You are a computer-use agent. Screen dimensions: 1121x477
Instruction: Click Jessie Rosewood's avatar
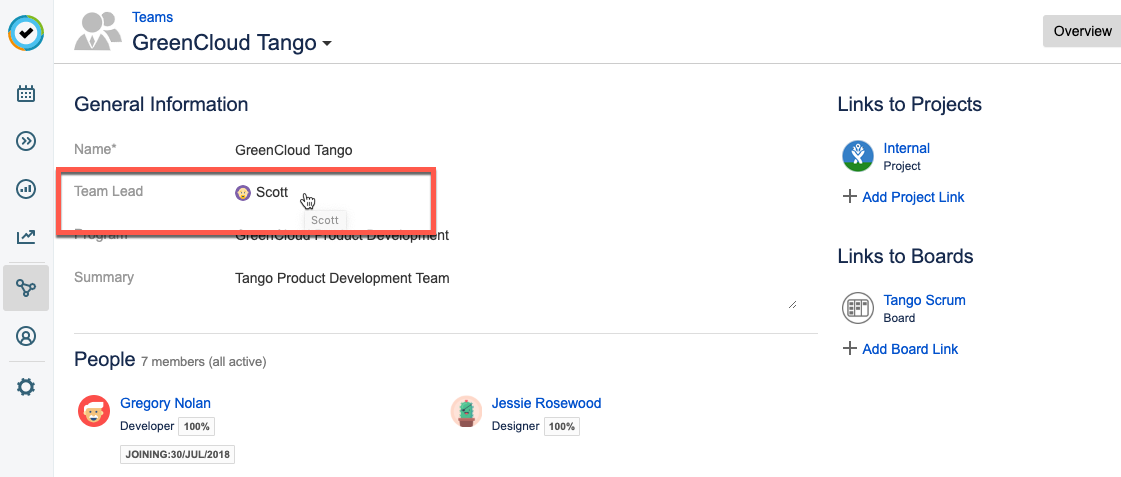pos(466,411)
